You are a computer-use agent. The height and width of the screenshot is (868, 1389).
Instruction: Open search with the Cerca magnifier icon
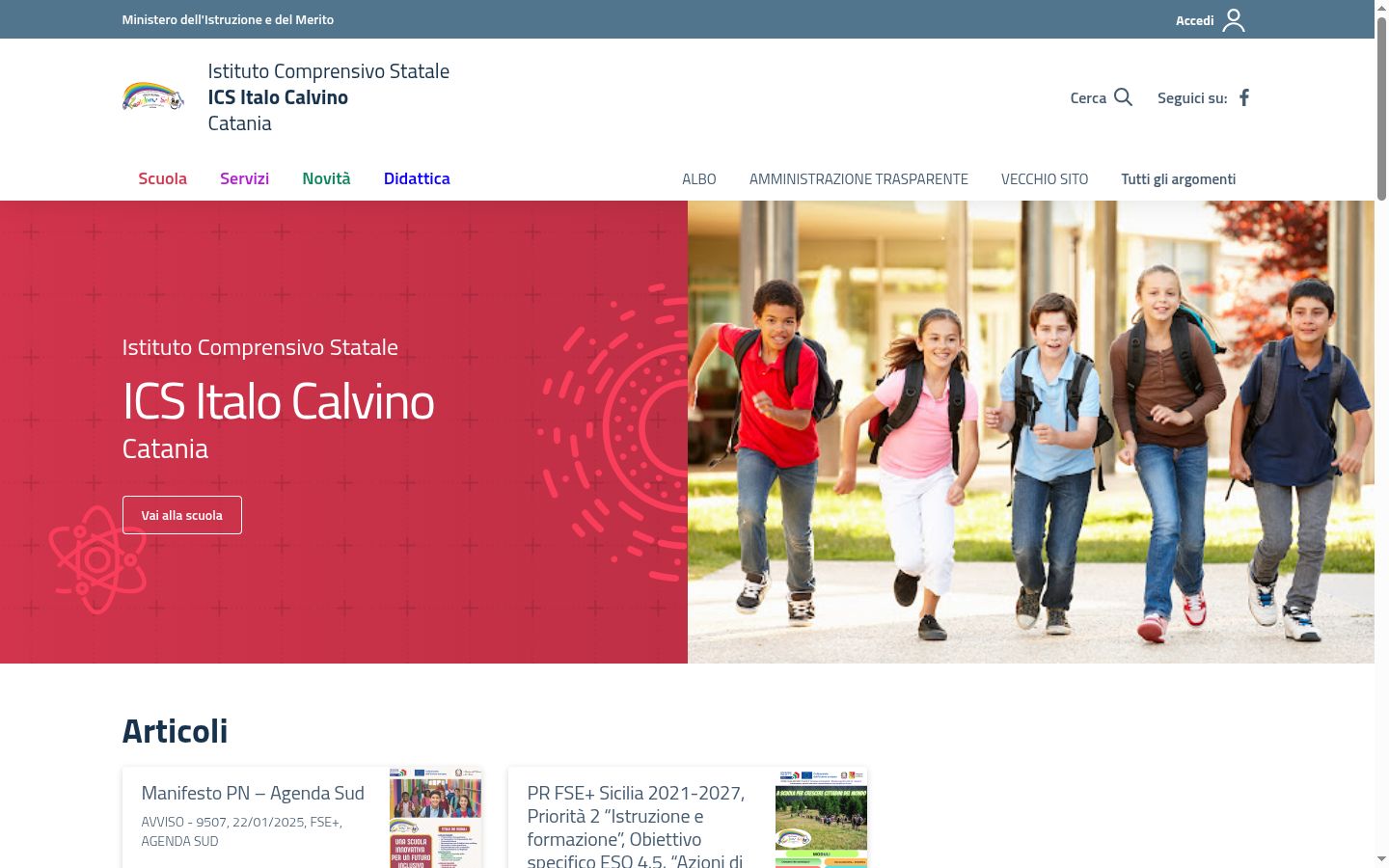[1123, 97]
